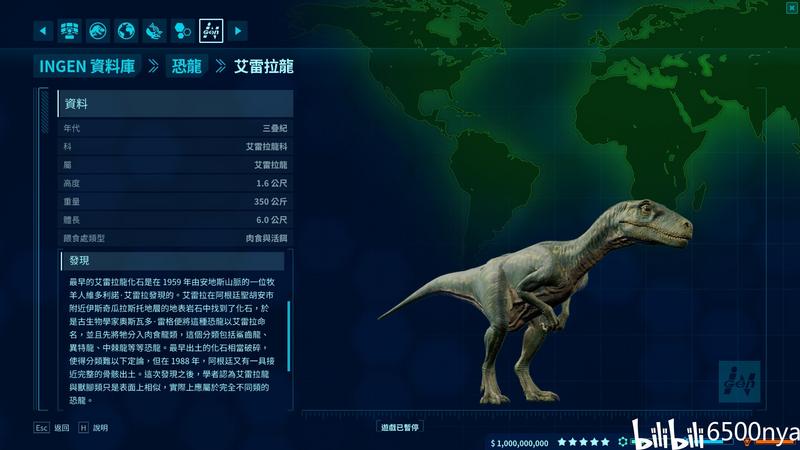
Task: Click the 高度 1.6 公尺 row
Action: [x=176, y=183]
